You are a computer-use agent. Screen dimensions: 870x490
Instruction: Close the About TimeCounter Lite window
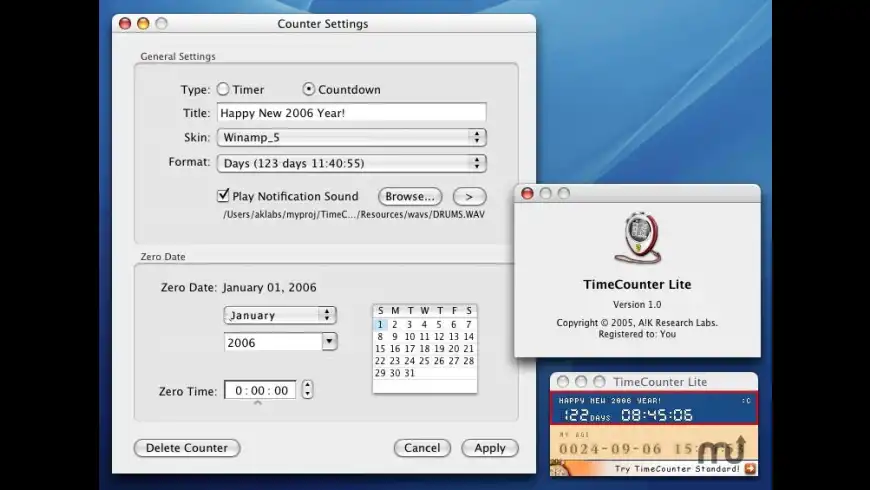coord(527,193)
